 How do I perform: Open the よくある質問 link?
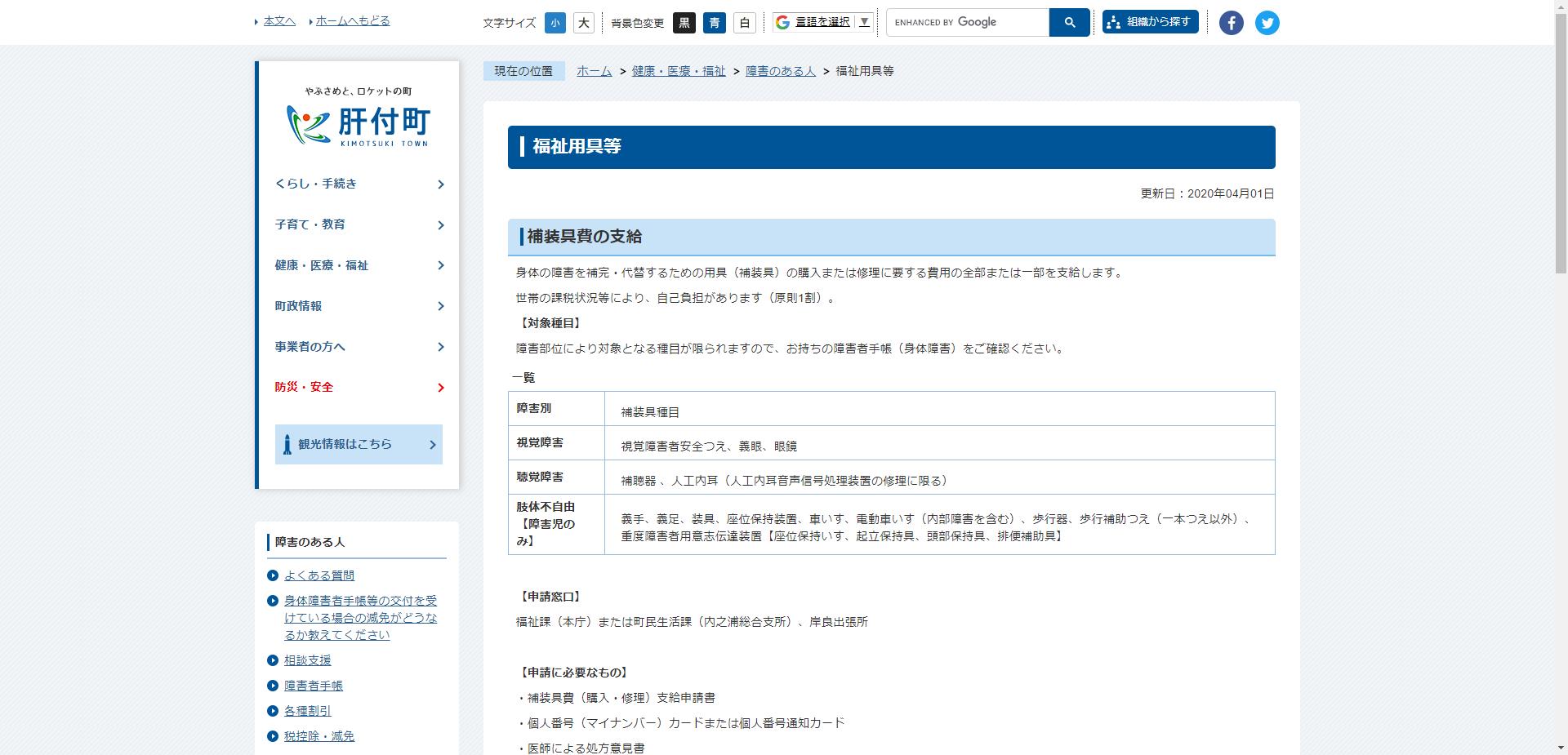tap(318, 575)
